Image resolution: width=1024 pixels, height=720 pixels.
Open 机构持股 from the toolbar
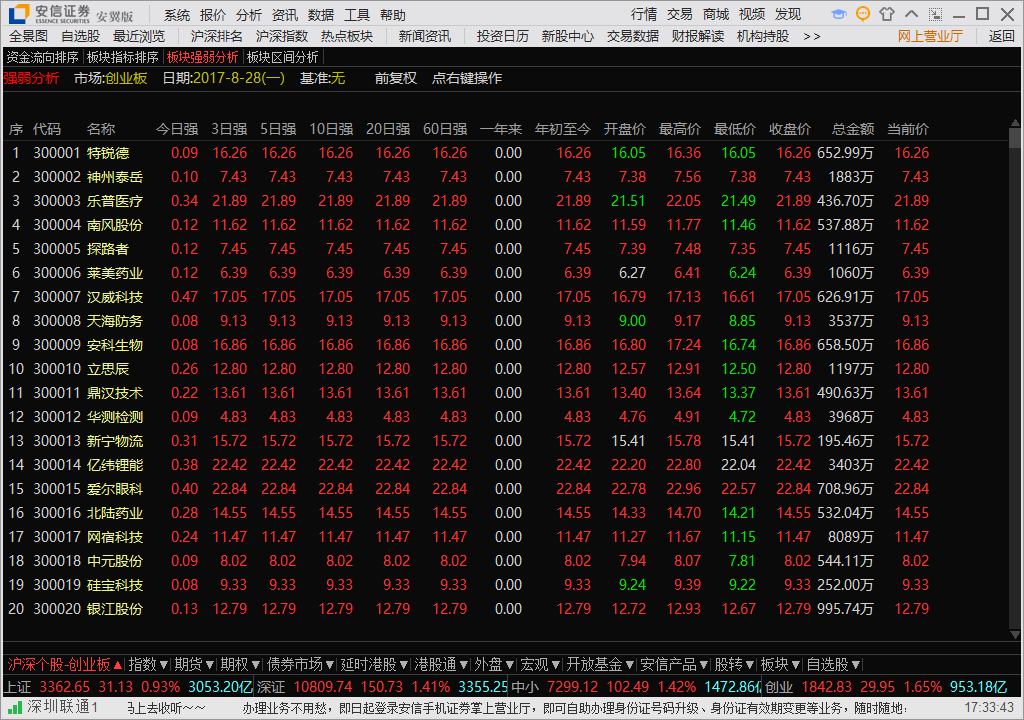[x=763, y=36]
